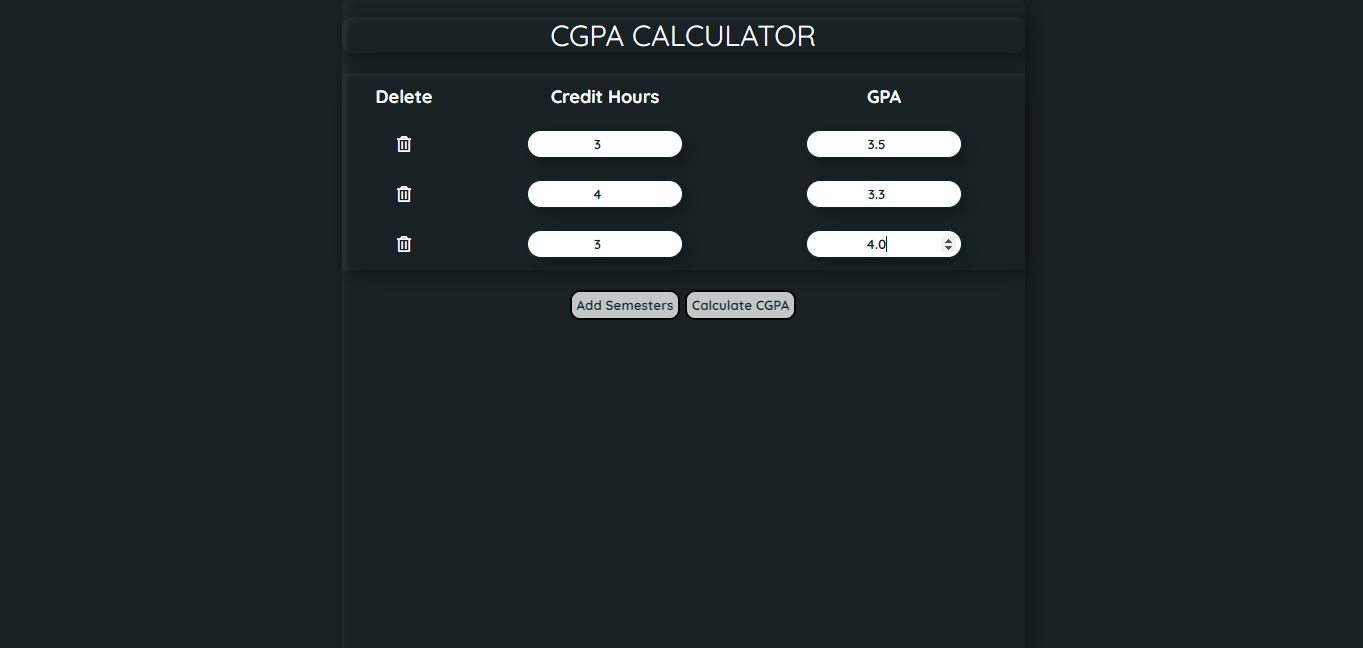Decrease the 4.0 GPA using down arrow

pyautogui.click(x=948, y=248)
